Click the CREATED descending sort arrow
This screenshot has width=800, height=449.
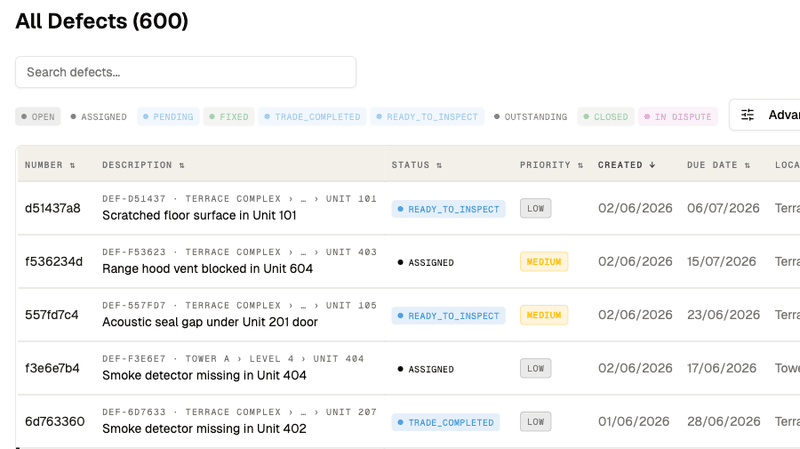tap(652, 165)
